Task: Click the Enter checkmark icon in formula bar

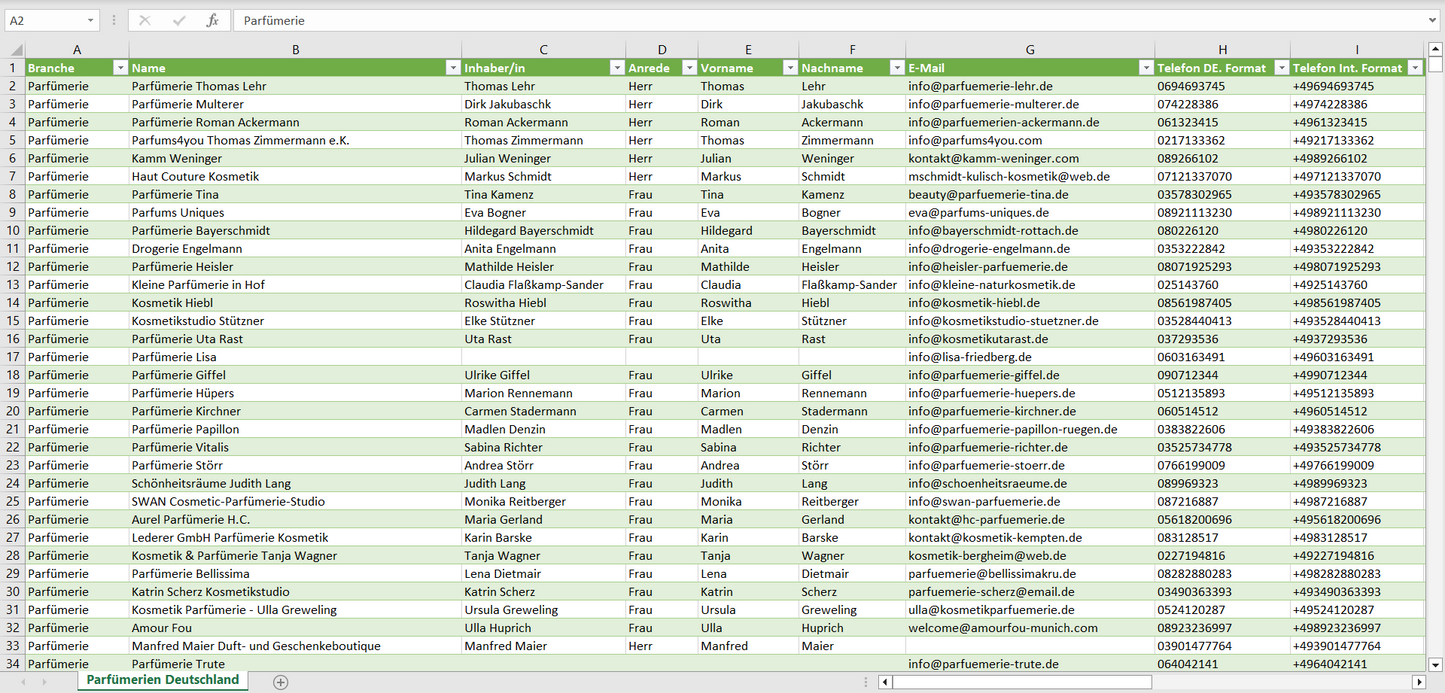Action: click(x=179, y=20)
